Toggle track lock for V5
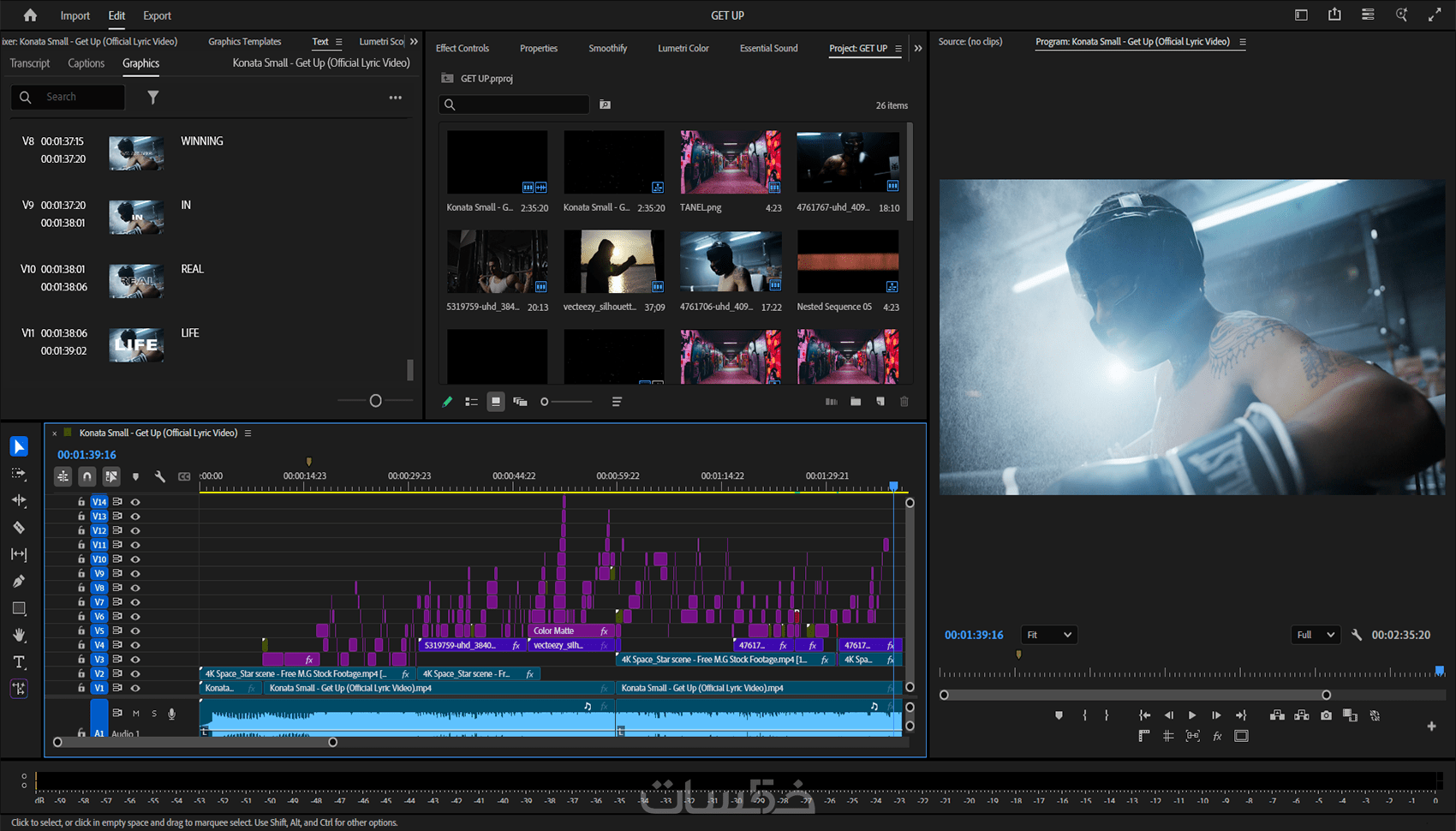Image resolution: width=1456 pixels, height=831 pixels. click(81, 631)
